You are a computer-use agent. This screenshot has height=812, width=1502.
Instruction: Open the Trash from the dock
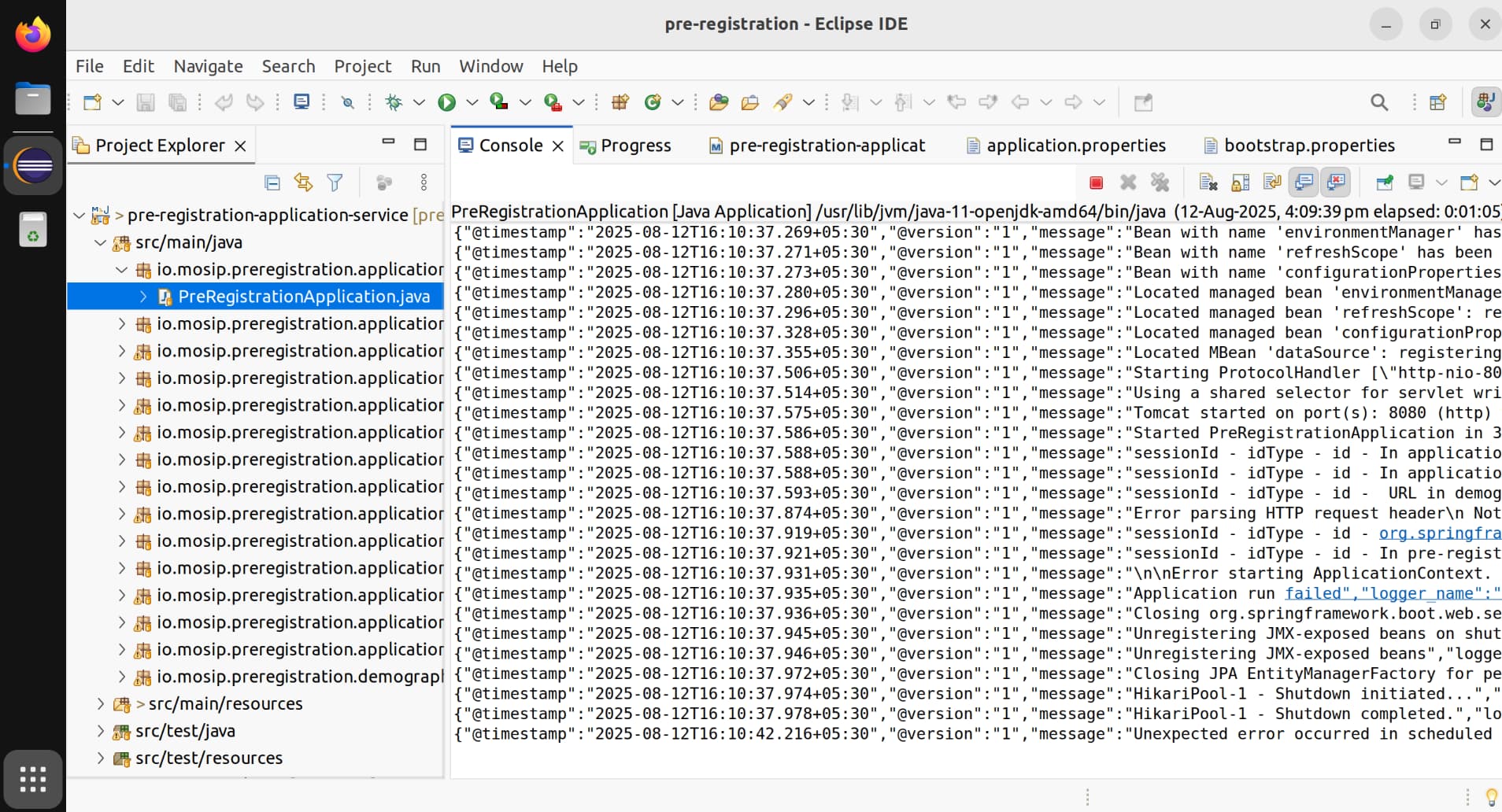[x=33, y=230]
